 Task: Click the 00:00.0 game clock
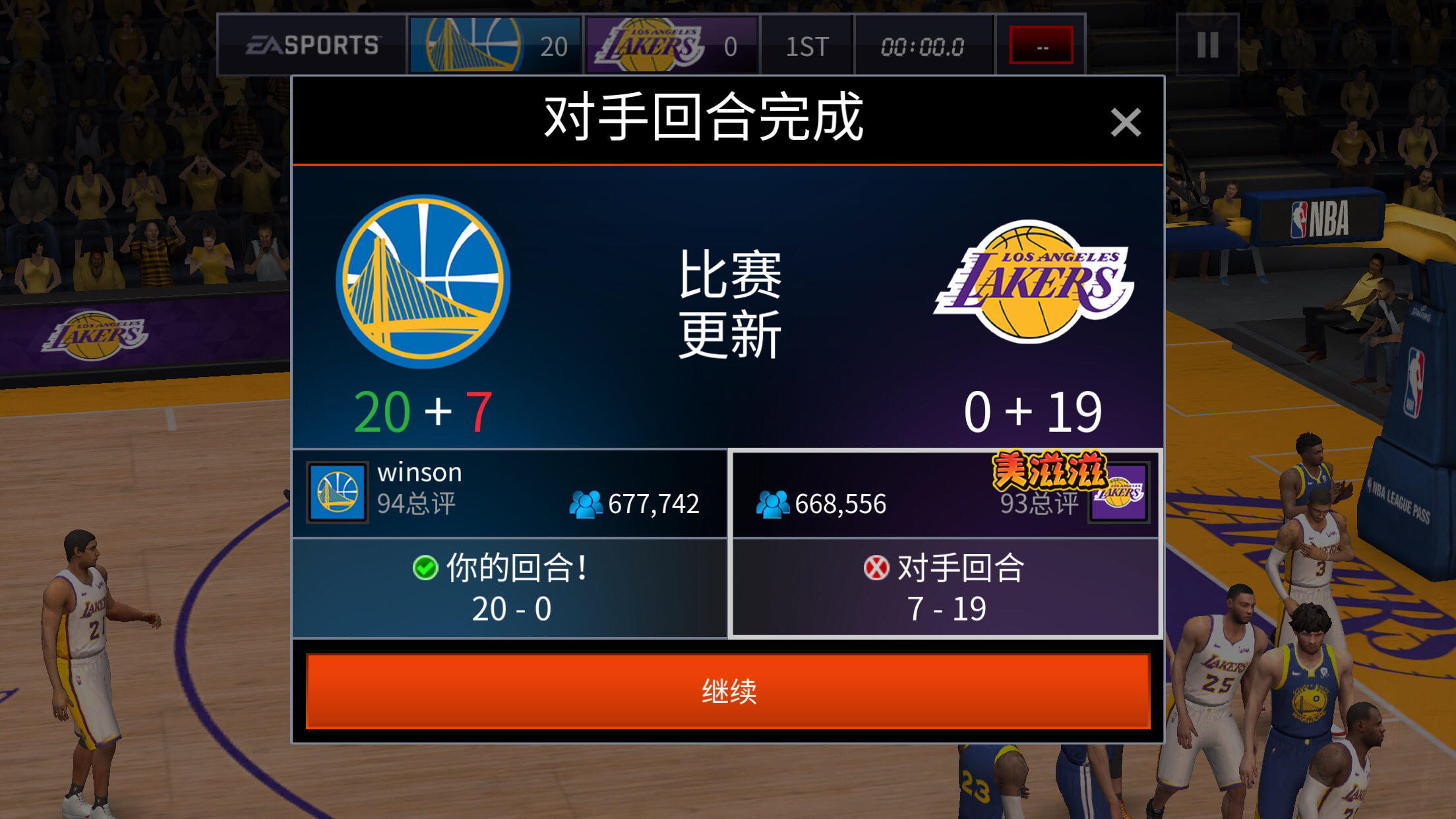[923, 45]
